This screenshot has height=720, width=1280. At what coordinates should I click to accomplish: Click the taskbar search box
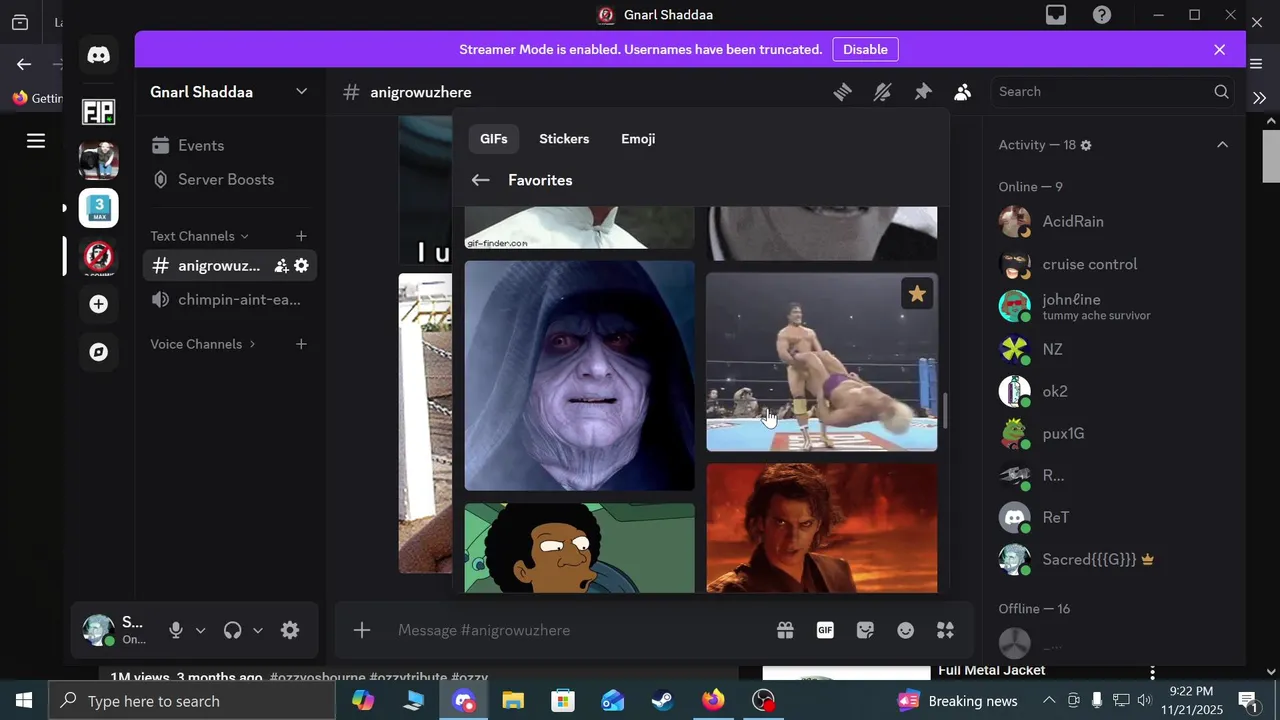pos(192,701)
